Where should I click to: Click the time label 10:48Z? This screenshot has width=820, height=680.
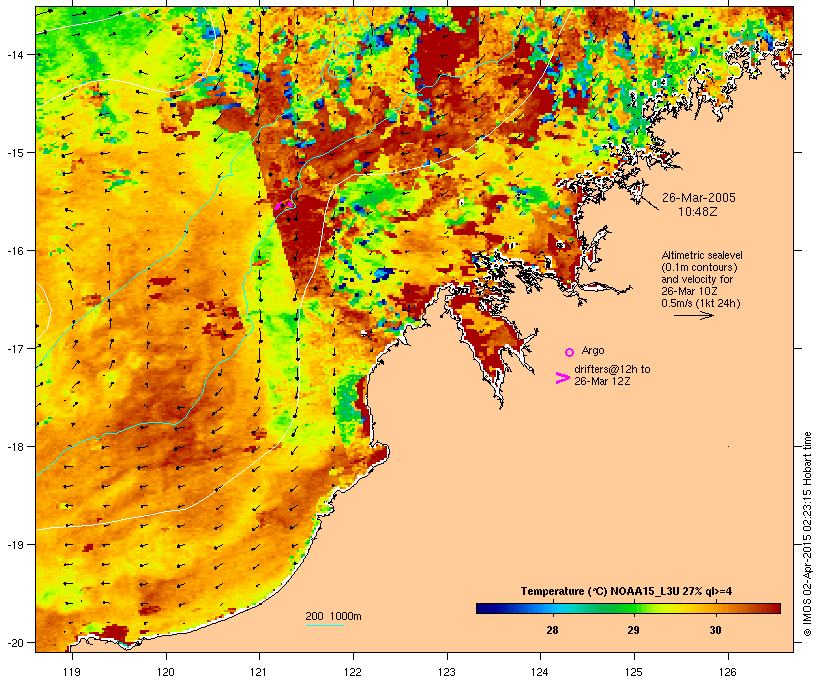pos(698,212)
